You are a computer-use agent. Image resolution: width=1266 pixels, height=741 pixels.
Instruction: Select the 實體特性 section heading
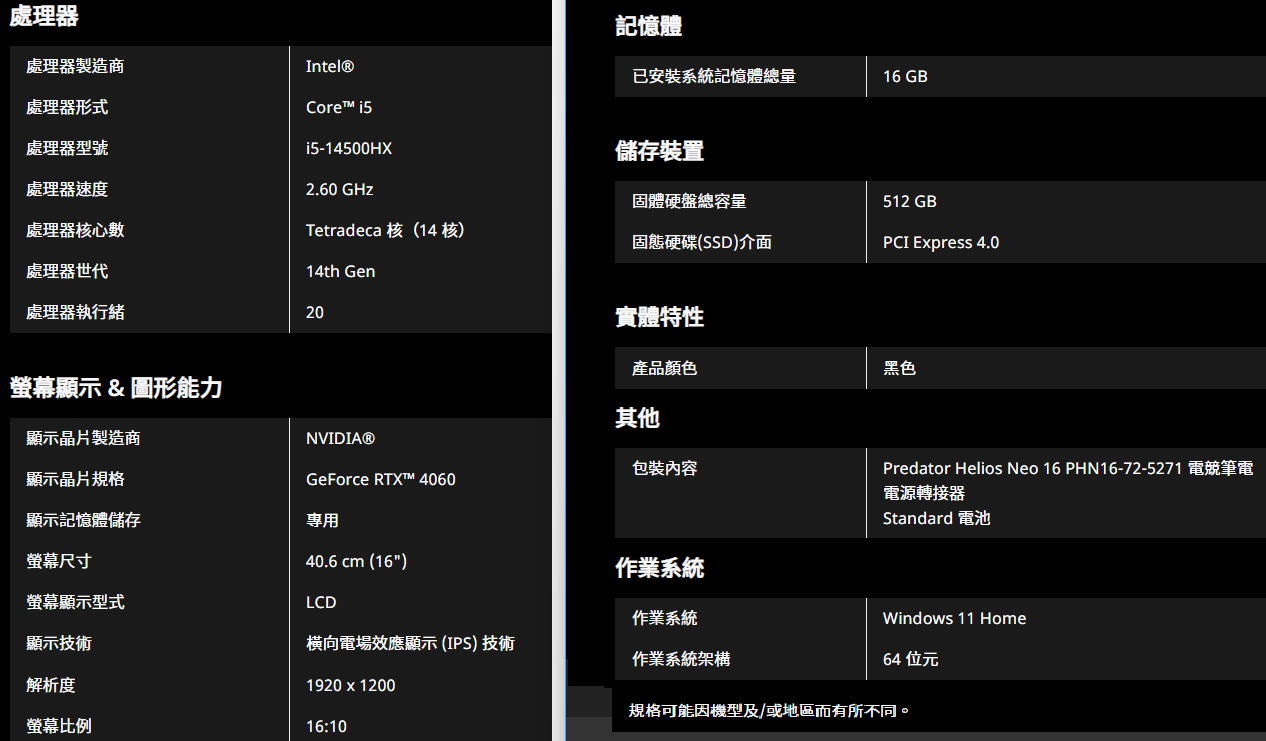click(x=660, y=317)
